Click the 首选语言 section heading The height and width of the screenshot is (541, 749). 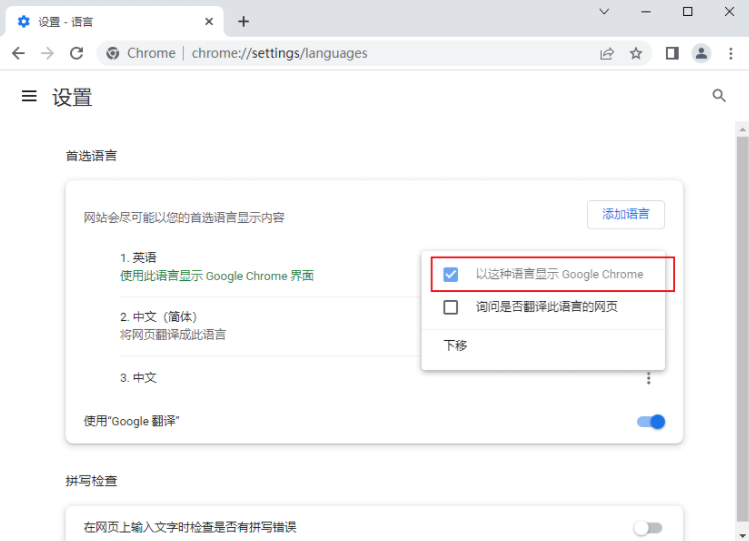91,156
